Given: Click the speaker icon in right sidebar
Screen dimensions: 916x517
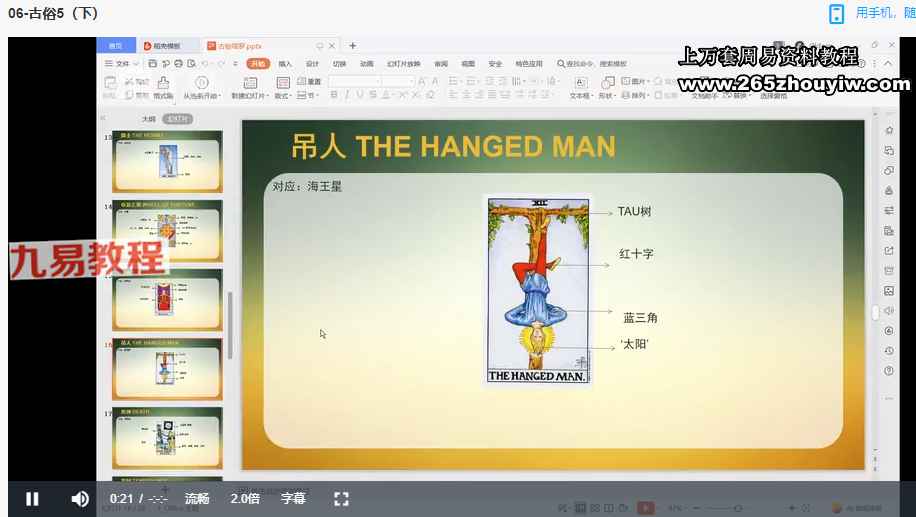Looking at the screenshot, I should click(889, 310).
